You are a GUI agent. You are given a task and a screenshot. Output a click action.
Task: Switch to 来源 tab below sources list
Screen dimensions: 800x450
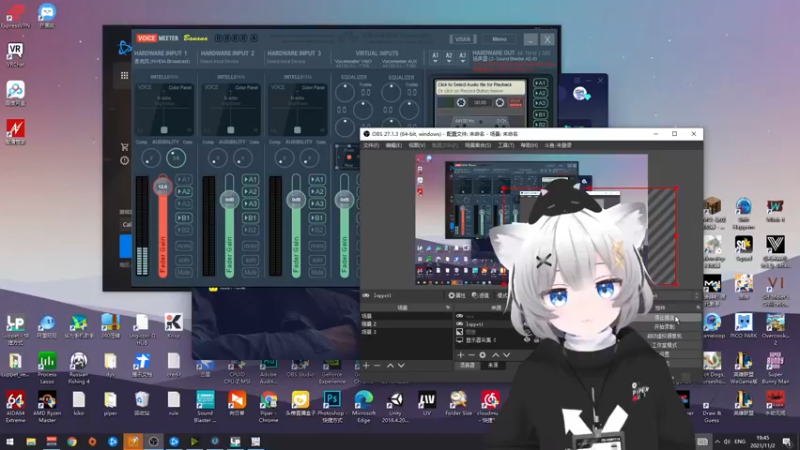[493, 365]
